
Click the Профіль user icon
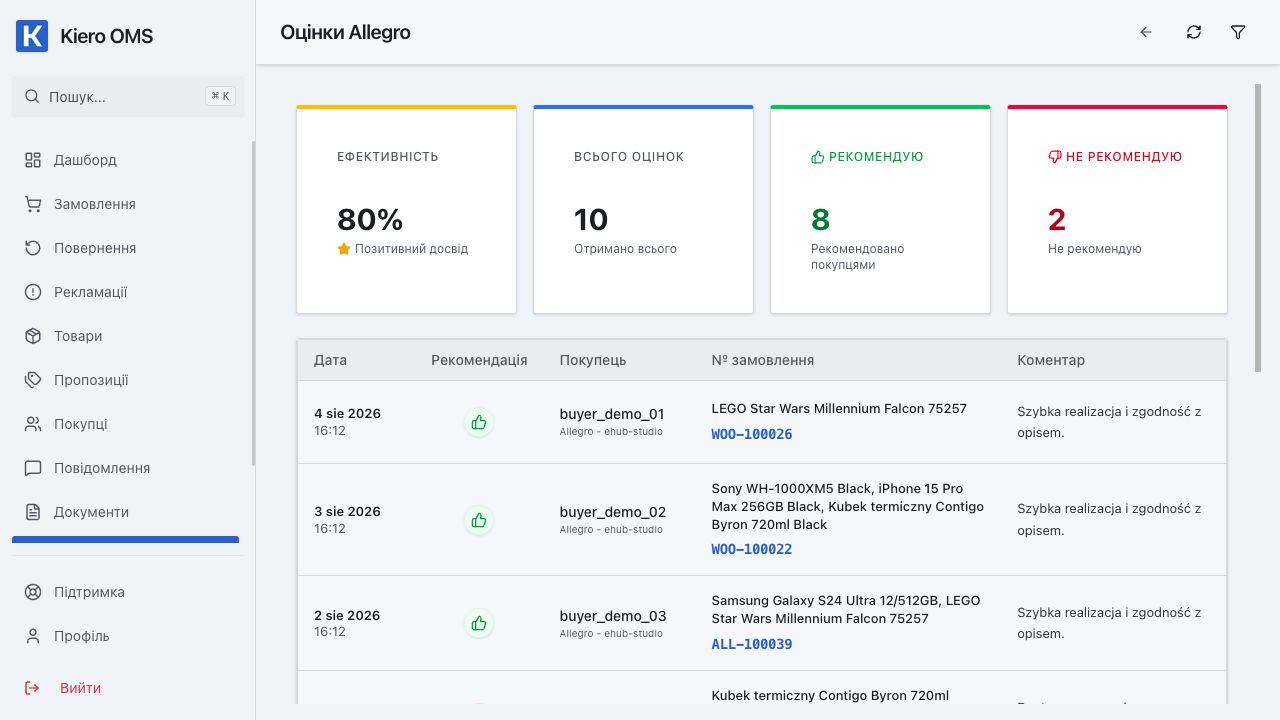click(33, 636)
